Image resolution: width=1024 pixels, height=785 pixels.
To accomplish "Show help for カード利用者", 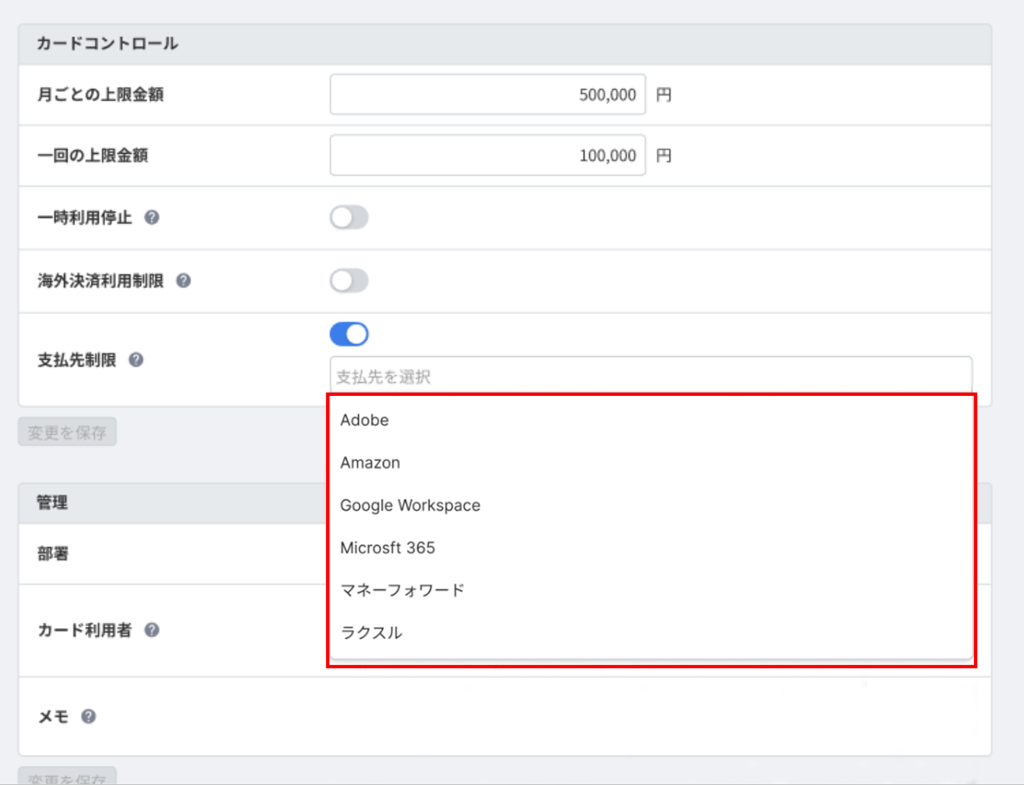I will 152,630.
